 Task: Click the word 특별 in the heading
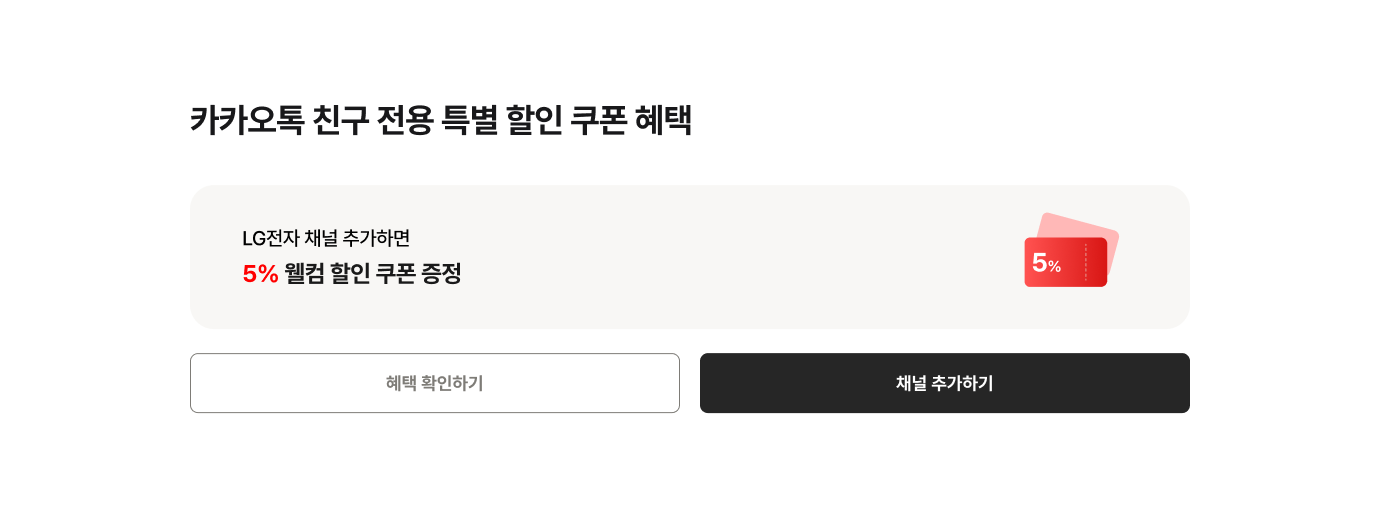point(469,120)
